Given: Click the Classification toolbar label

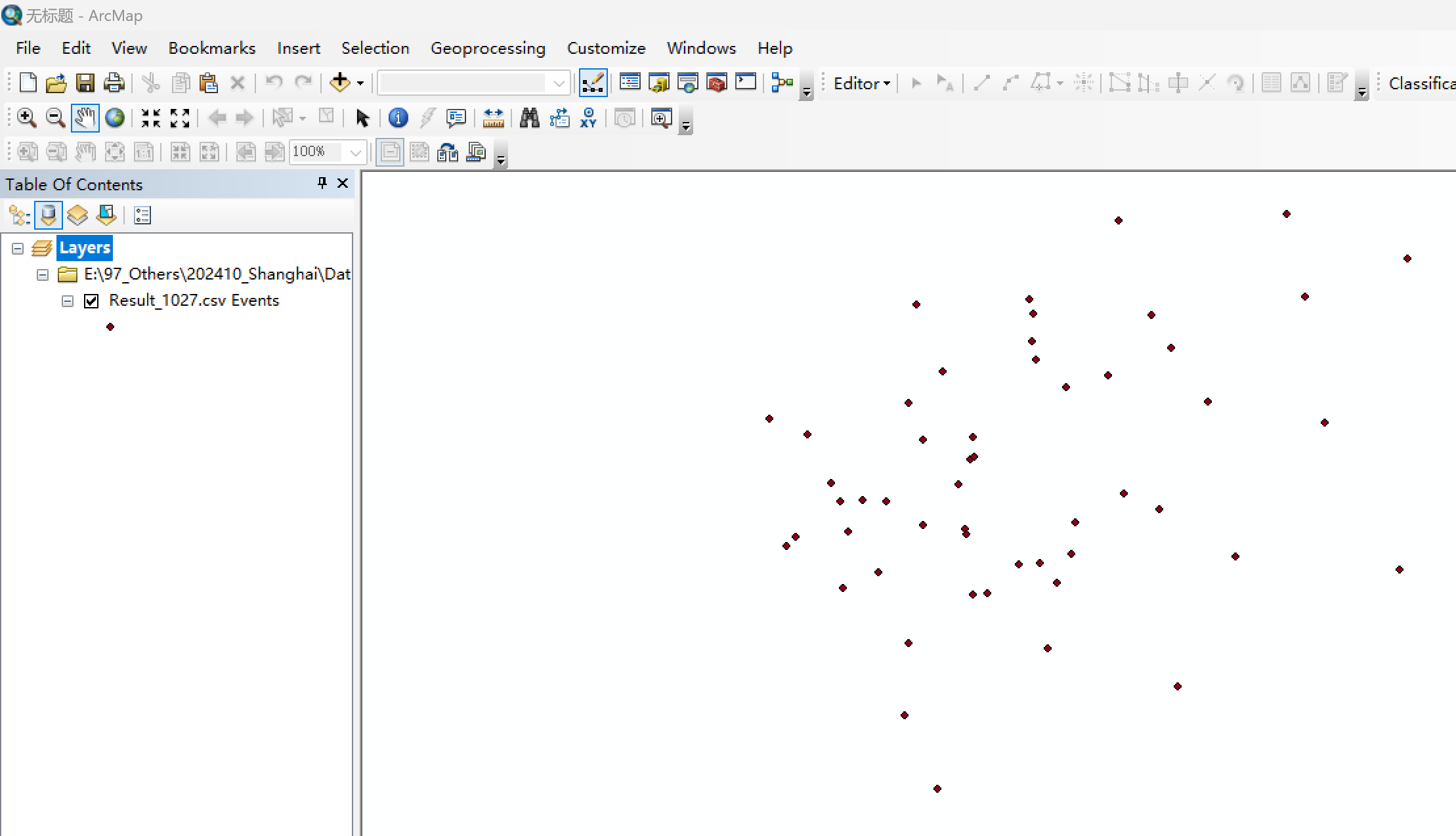Looking at the screenshot, I should 1422,83.
